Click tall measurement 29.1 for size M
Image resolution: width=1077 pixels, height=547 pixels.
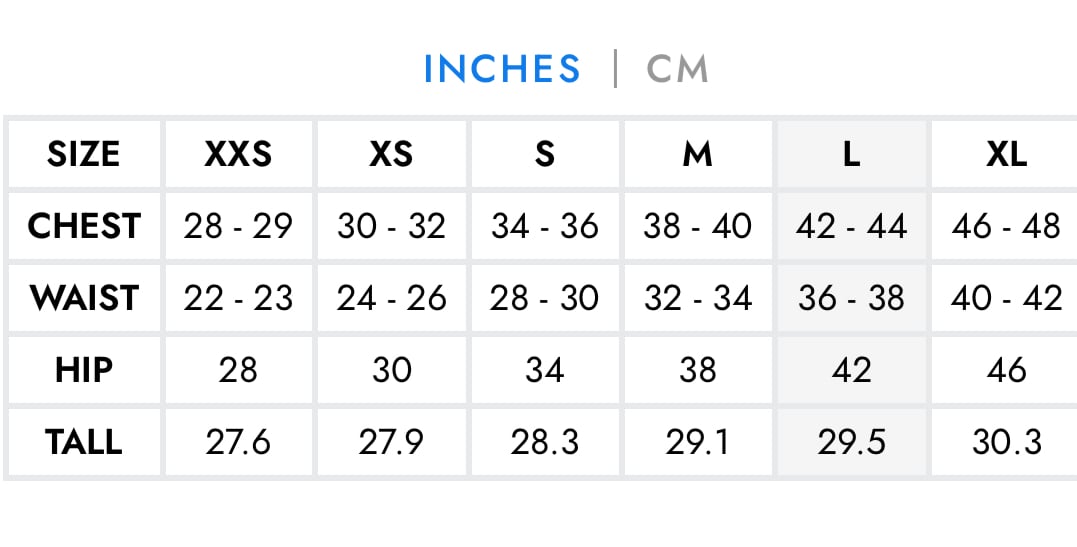(697, 442)
